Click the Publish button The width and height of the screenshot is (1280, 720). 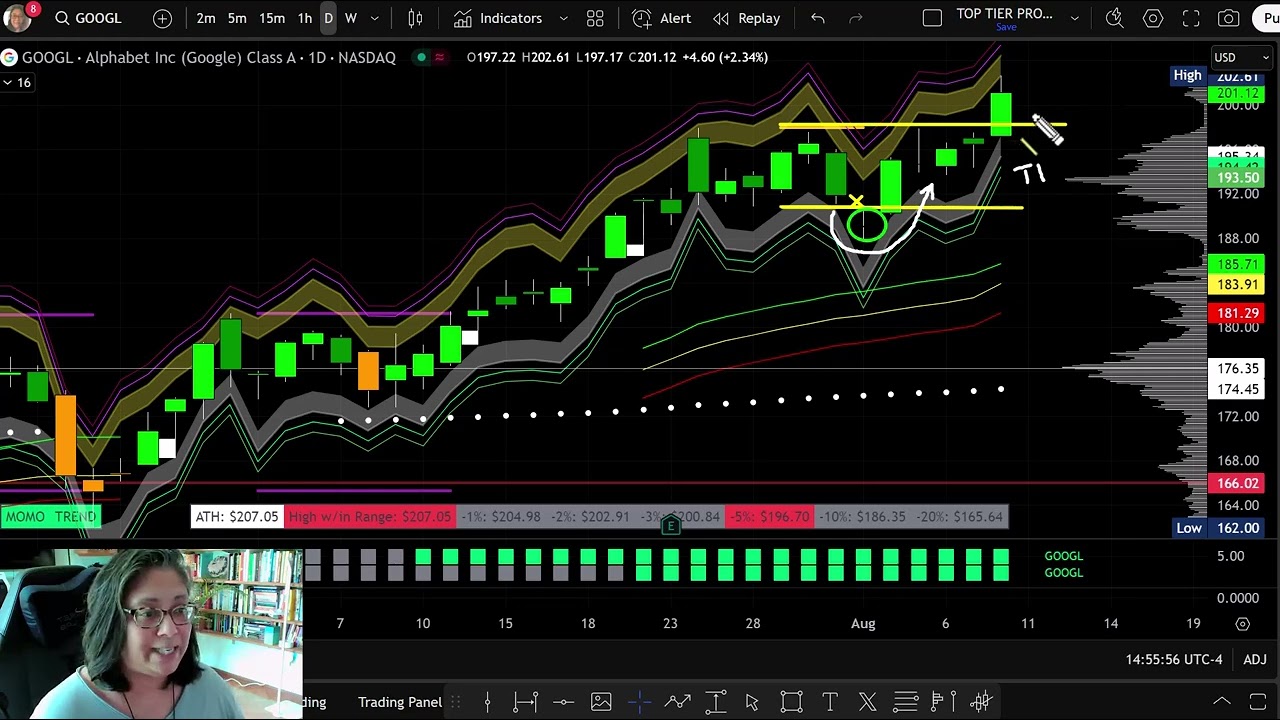click(1268, 18)
